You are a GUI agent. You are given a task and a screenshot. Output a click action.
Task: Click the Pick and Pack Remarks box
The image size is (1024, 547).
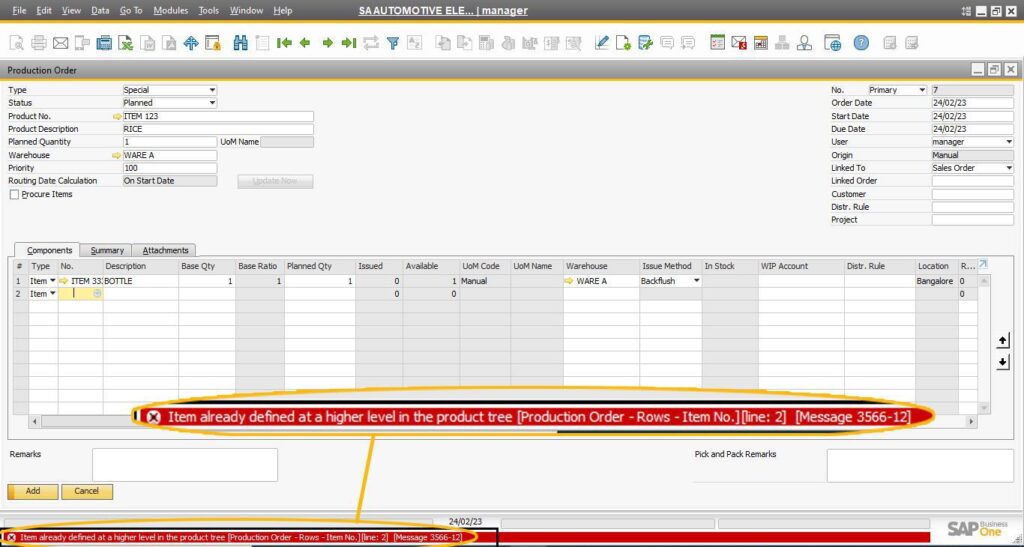tap(920, 465)
